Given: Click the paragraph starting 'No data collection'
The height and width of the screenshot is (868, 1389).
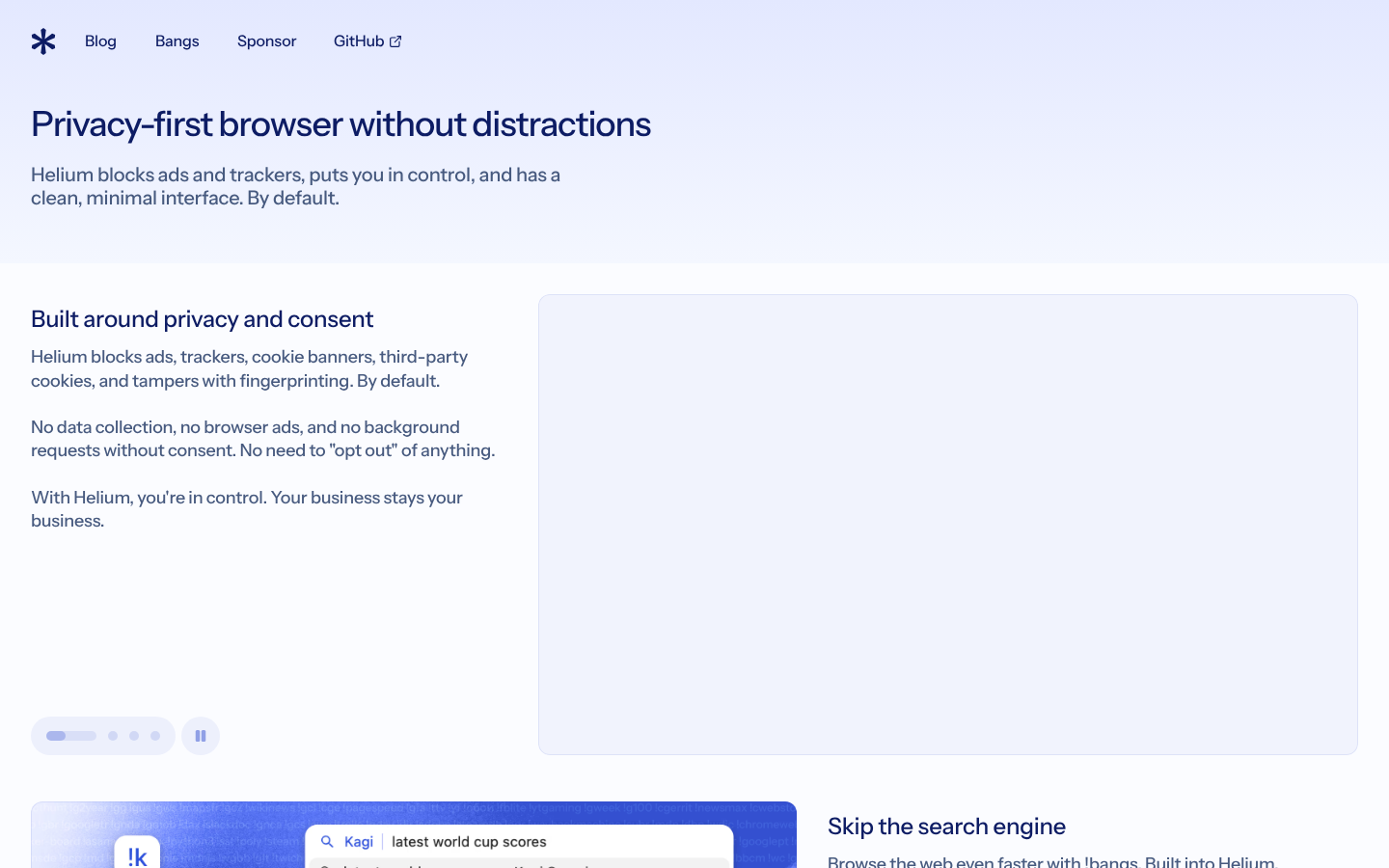Looking at the screenshot, I should 263,439.
